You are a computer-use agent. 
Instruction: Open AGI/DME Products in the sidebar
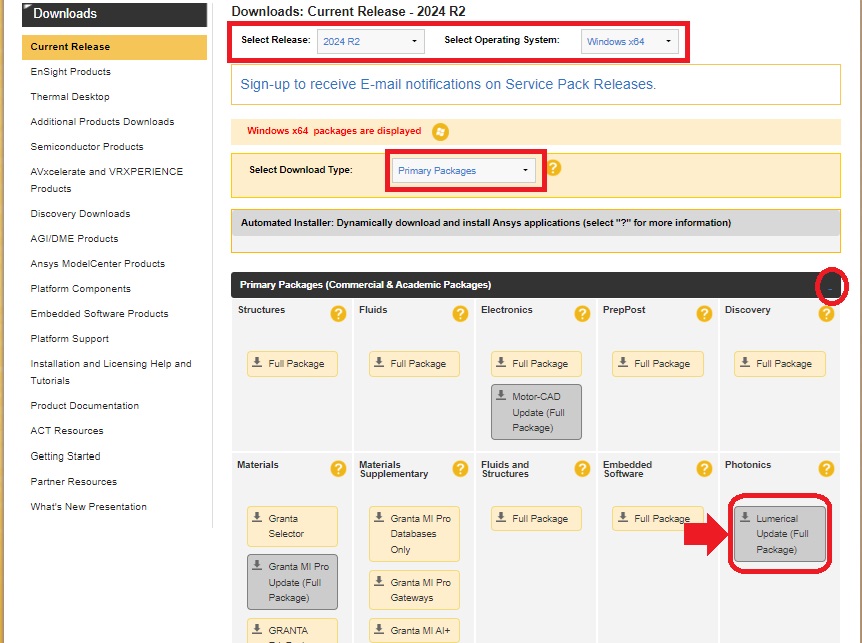coord(74,239)
